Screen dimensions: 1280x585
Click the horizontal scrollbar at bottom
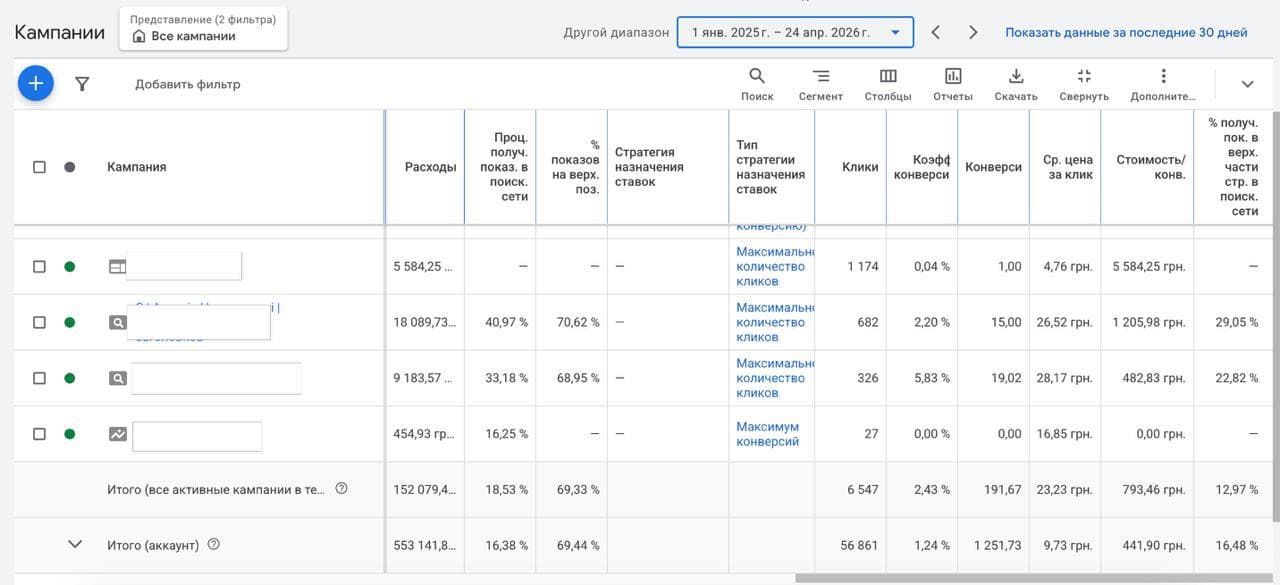1032,578
